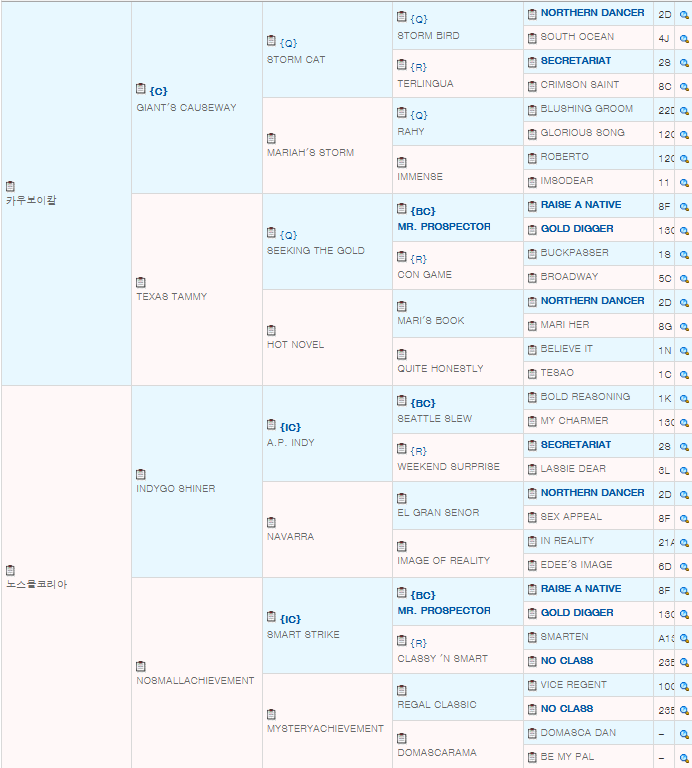Open the NO CLASS link under REGAL CLASSIC
The width and height of the screenshot is (692, 768).
(567, 709)
